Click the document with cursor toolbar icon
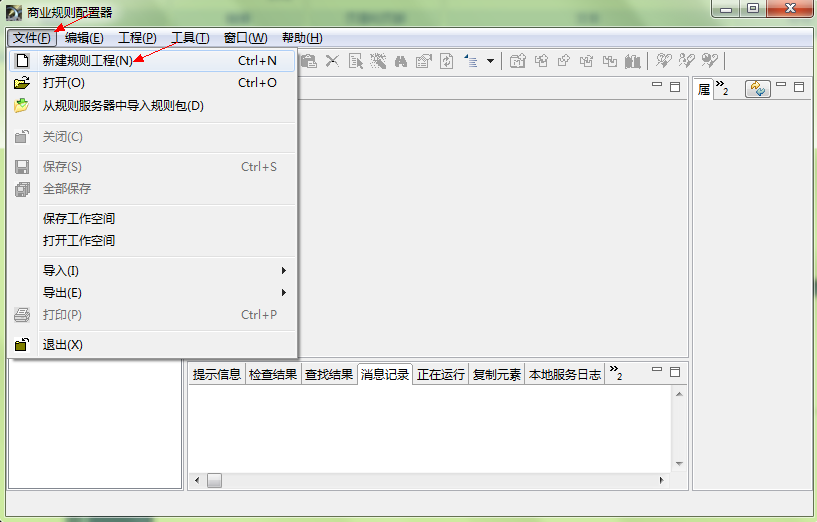Viewport: 817px width, 522px height. [x=356, y=61]
